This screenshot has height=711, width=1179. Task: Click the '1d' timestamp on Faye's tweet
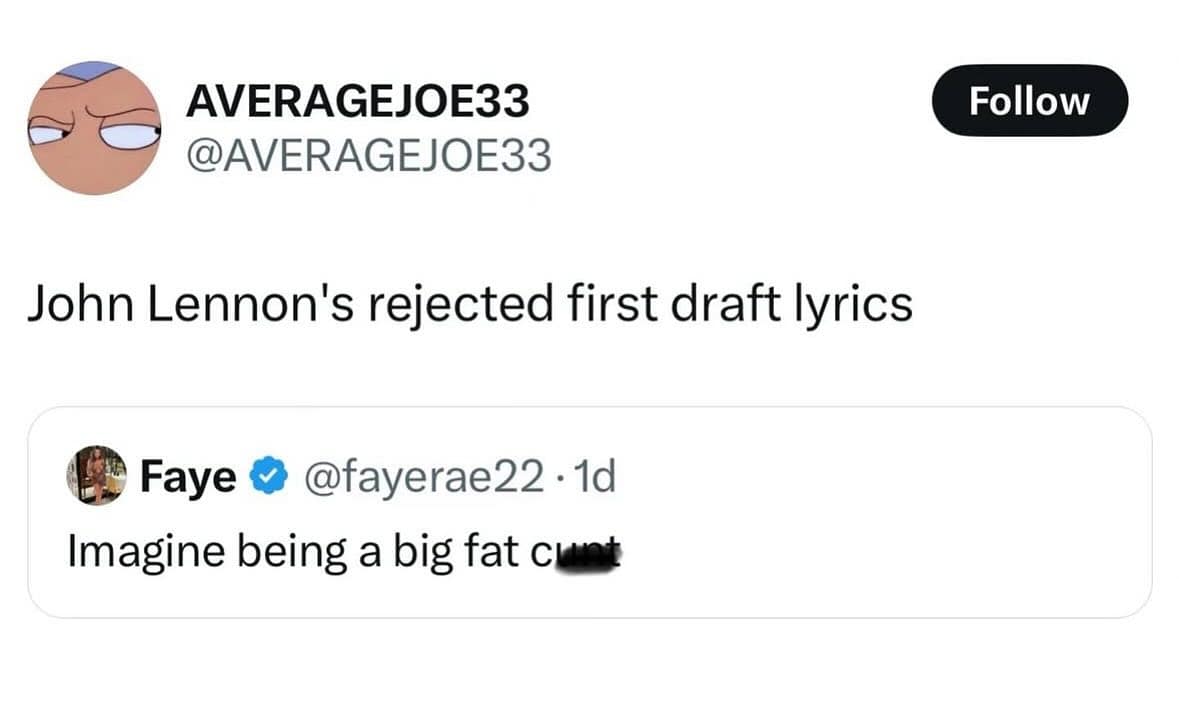tap(597, 476)
